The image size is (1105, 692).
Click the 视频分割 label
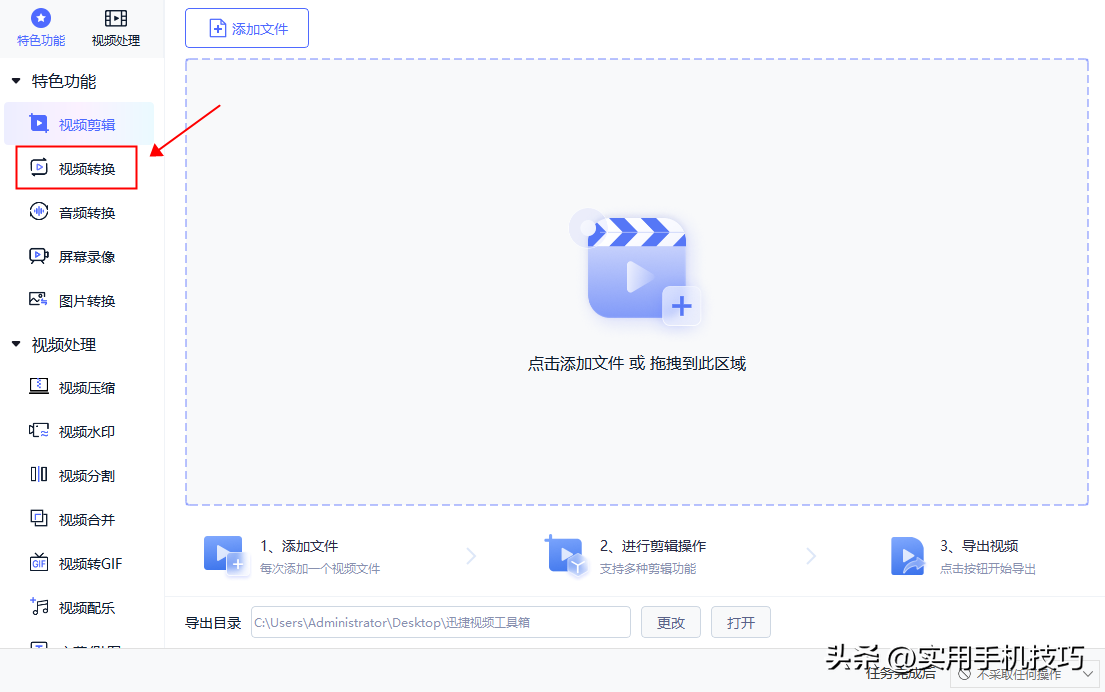[87, 476]
